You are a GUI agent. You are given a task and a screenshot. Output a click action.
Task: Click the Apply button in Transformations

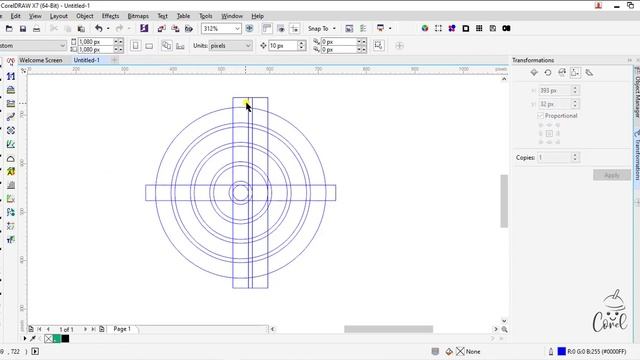[611, 175]
